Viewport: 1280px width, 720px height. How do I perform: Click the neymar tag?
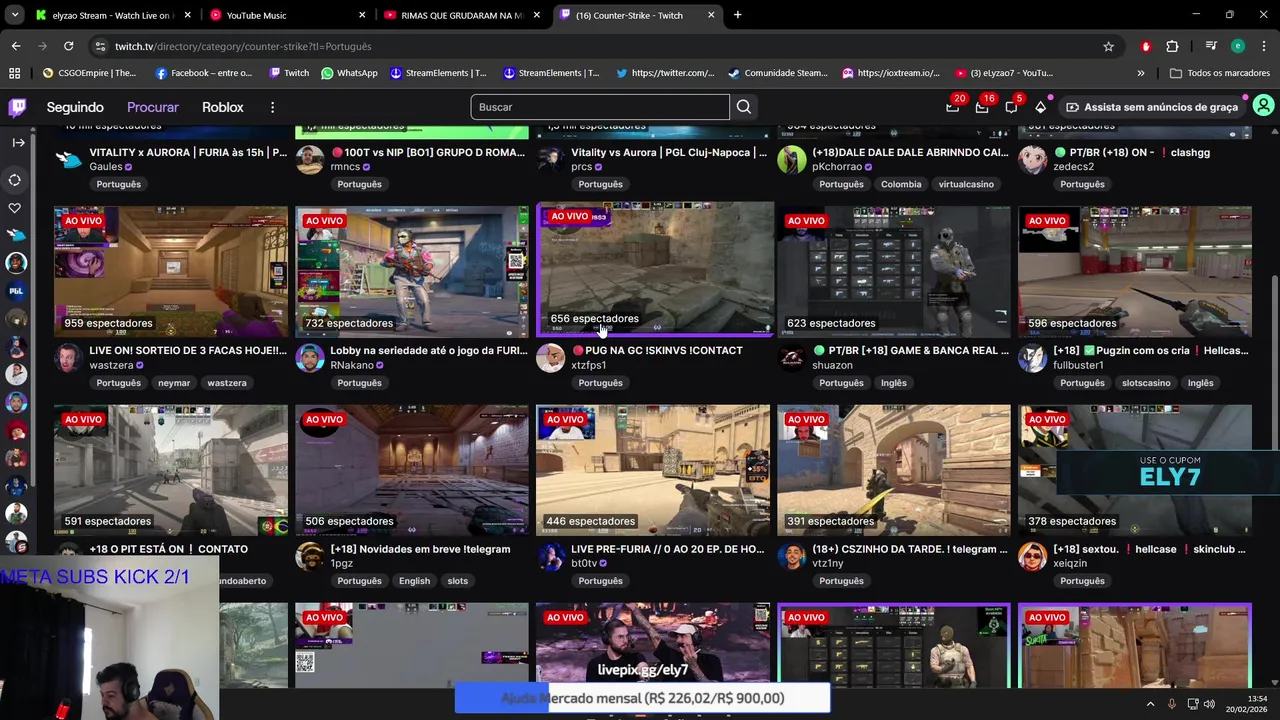pyautogui.click(x=174, y=383)
